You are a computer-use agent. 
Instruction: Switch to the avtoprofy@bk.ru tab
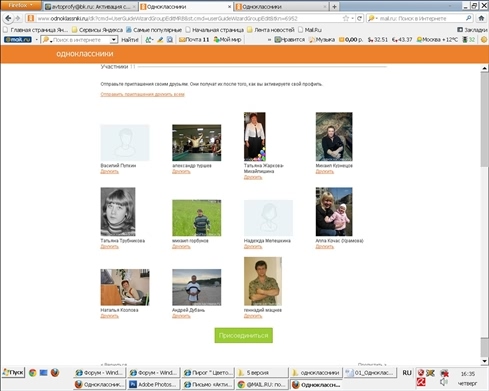[x=90, y=7]
